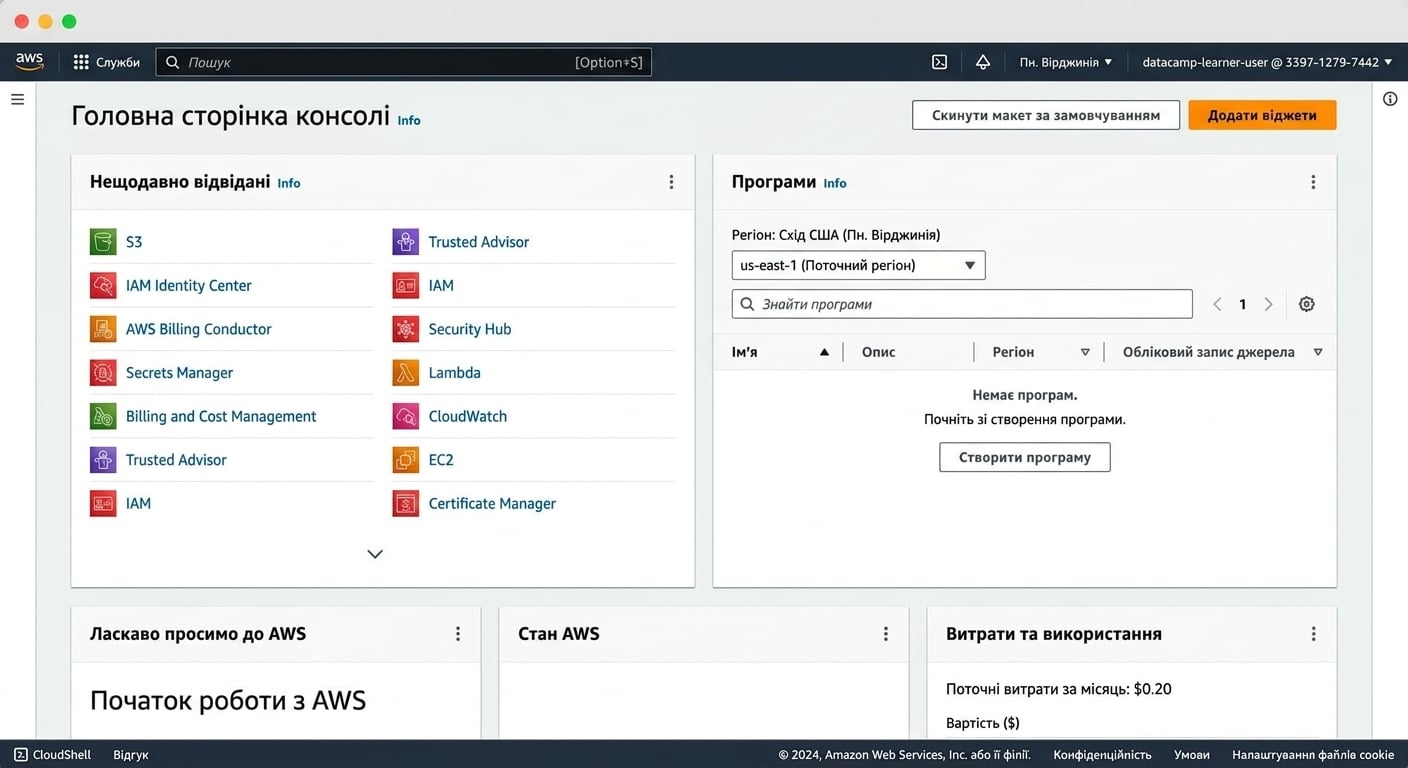The image size is (1408, 768).
Task: Open Trusted Advisor link below Billing and Cost Management
Action: 176,460
